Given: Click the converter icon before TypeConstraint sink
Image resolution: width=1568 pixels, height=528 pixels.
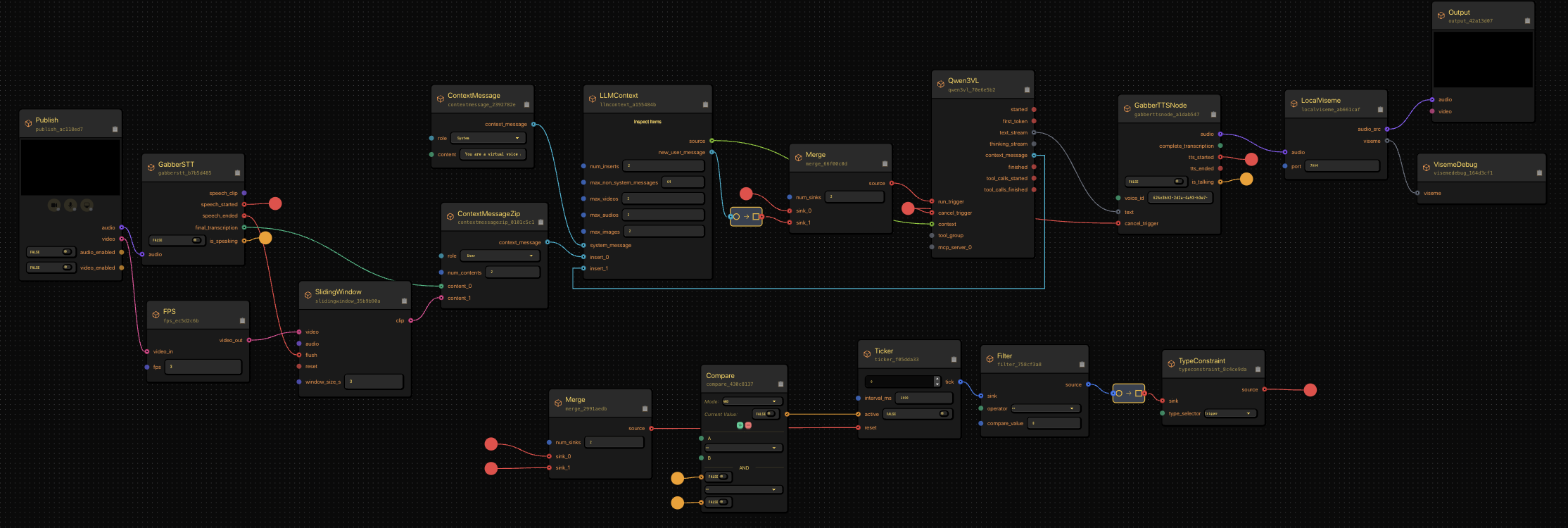Looking at the screenshot, I should pos(1128,394).
